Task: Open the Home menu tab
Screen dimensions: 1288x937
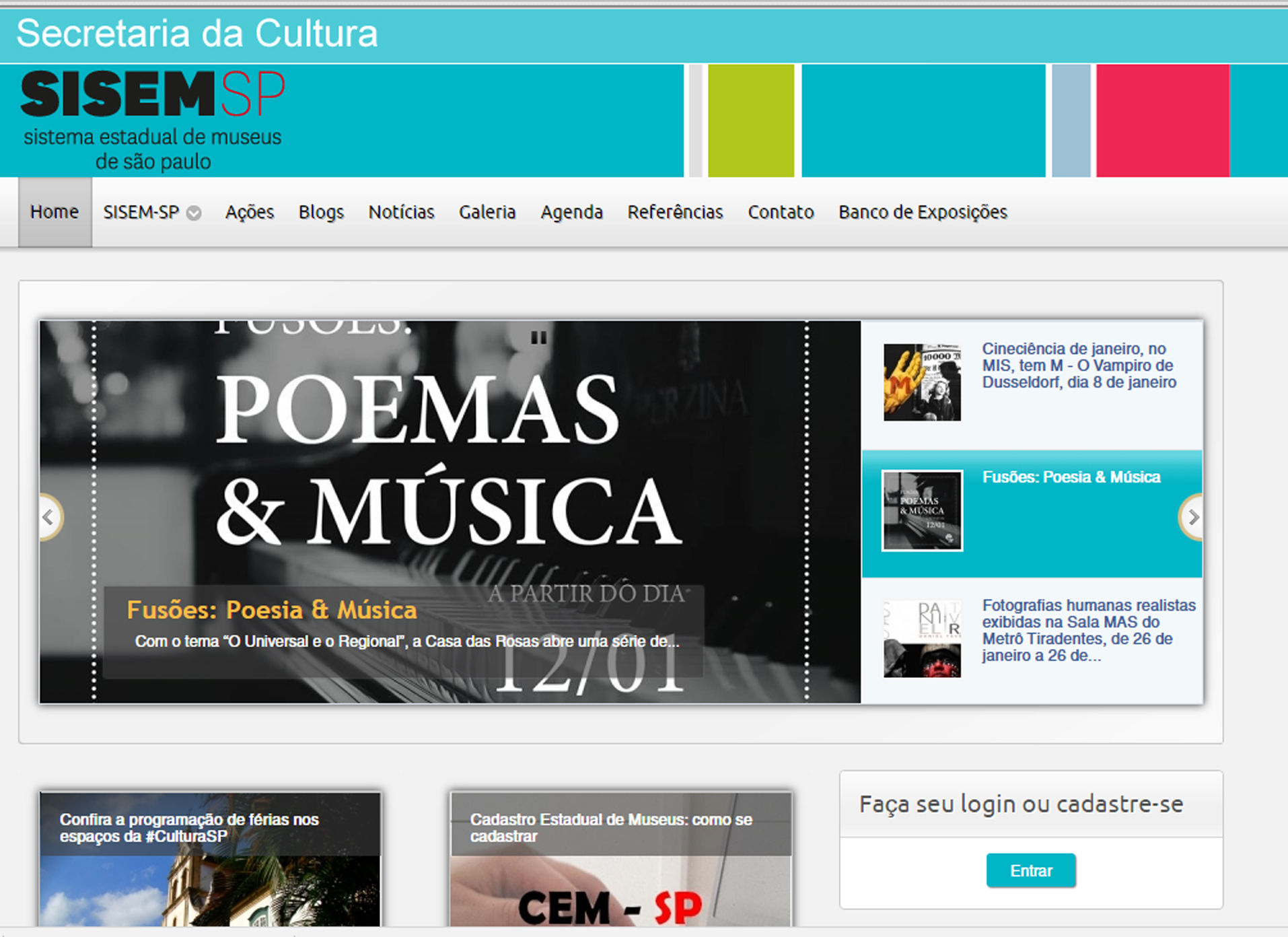Action: [55, 212]
